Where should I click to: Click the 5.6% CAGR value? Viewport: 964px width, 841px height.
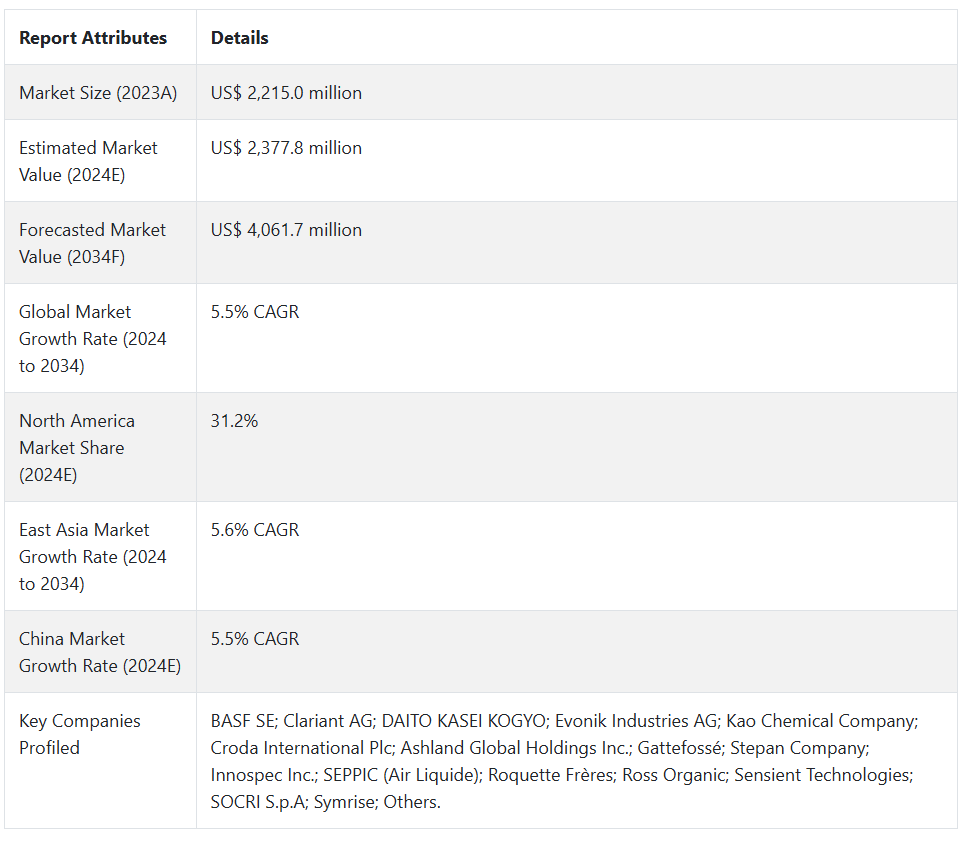[255, 530]
